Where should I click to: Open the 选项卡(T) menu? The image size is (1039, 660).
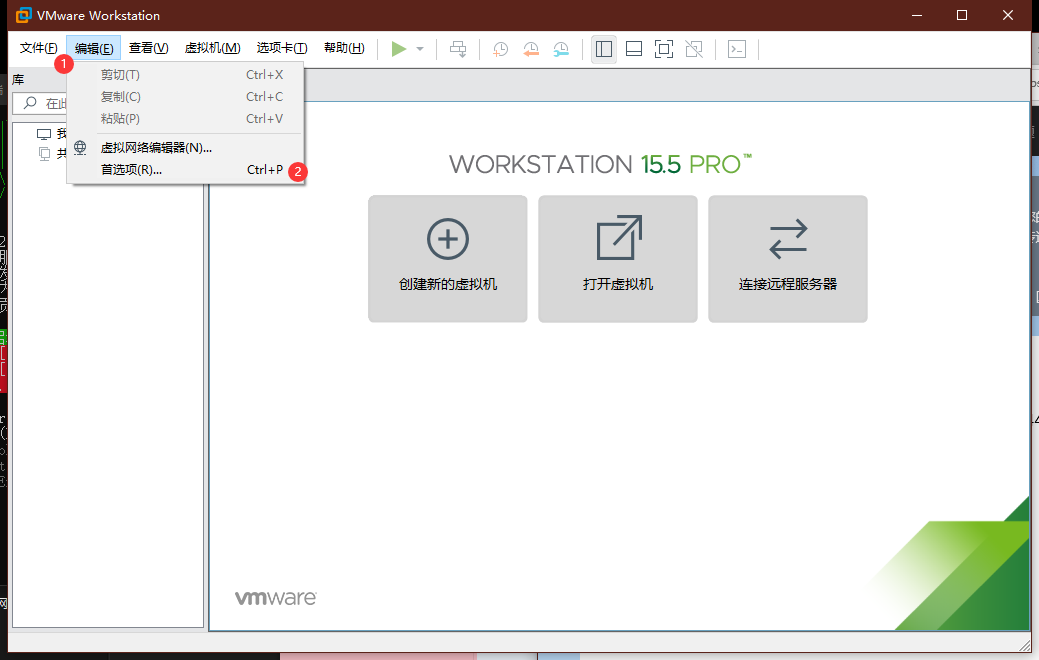282,48
